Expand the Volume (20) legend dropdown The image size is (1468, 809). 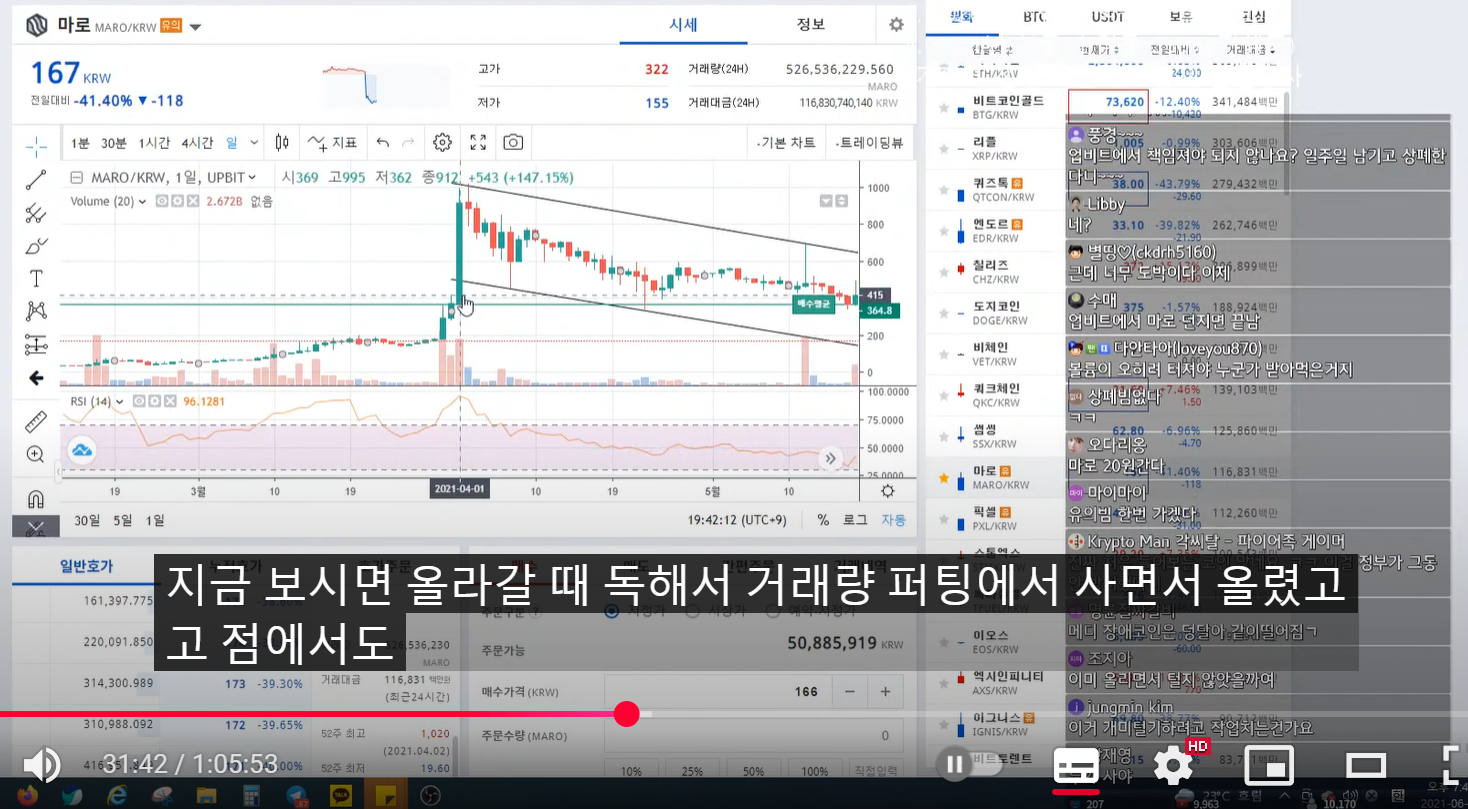pyautogui.click(x=143, y=201)
